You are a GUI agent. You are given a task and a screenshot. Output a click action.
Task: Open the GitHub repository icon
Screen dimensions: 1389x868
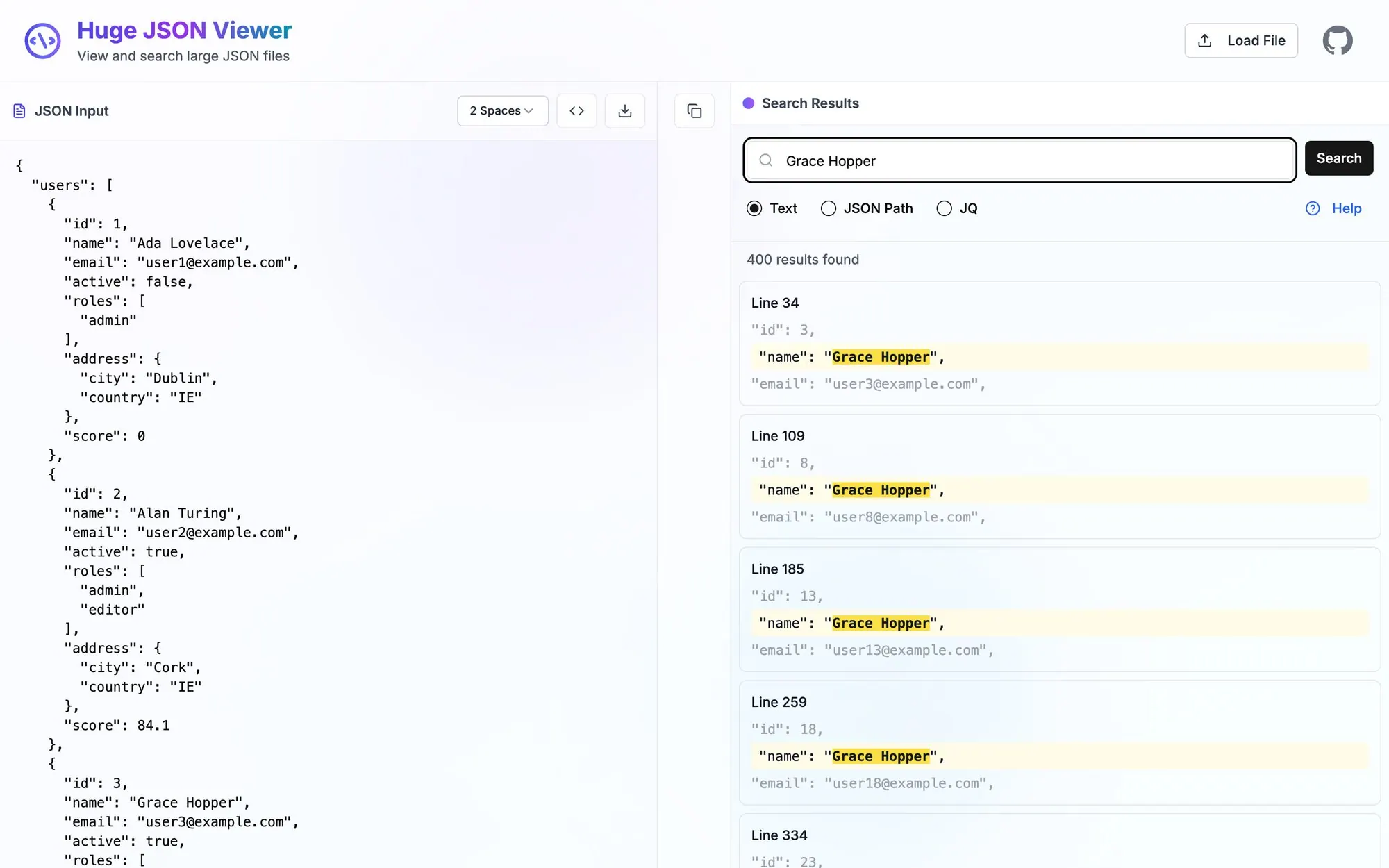coord(1338,40)
